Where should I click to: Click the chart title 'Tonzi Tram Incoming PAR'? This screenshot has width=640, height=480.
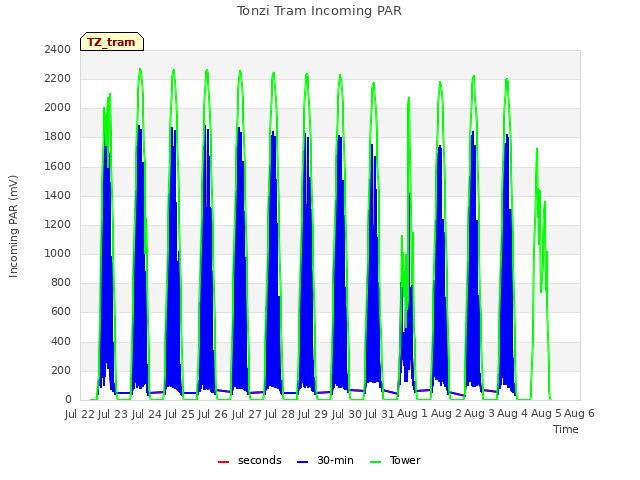319,11
